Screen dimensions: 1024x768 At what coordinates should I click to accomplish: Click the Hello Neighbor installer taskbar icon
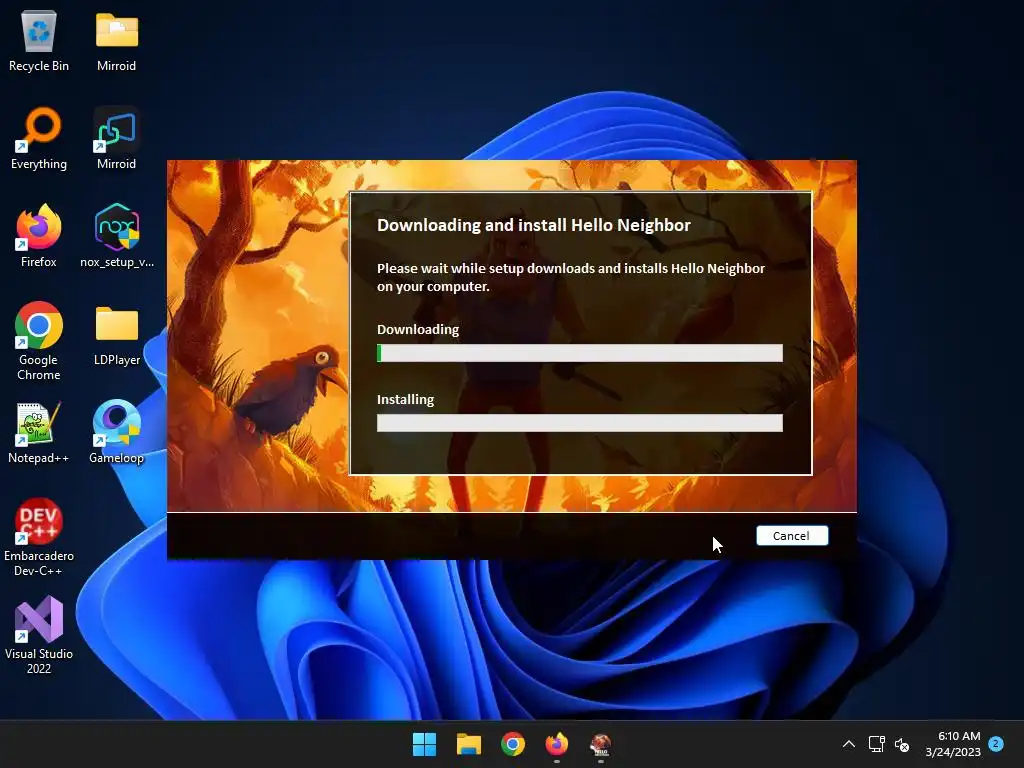[x=601, y=744]
